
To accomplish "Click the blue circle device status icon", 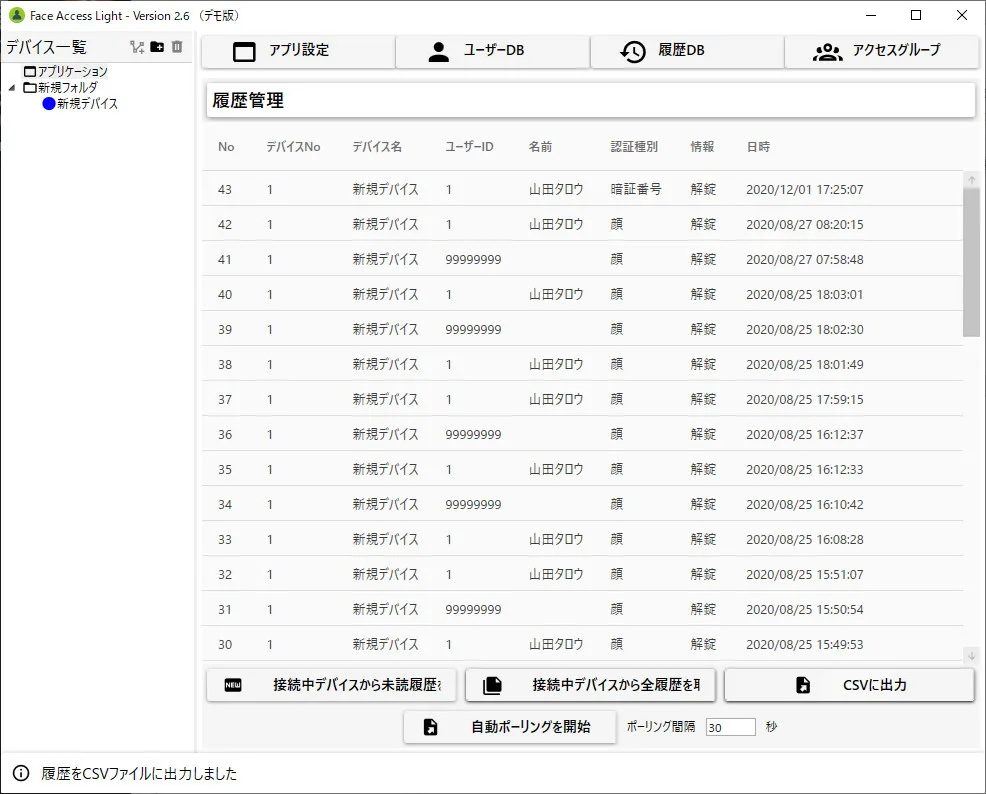I will pos(49,103).
